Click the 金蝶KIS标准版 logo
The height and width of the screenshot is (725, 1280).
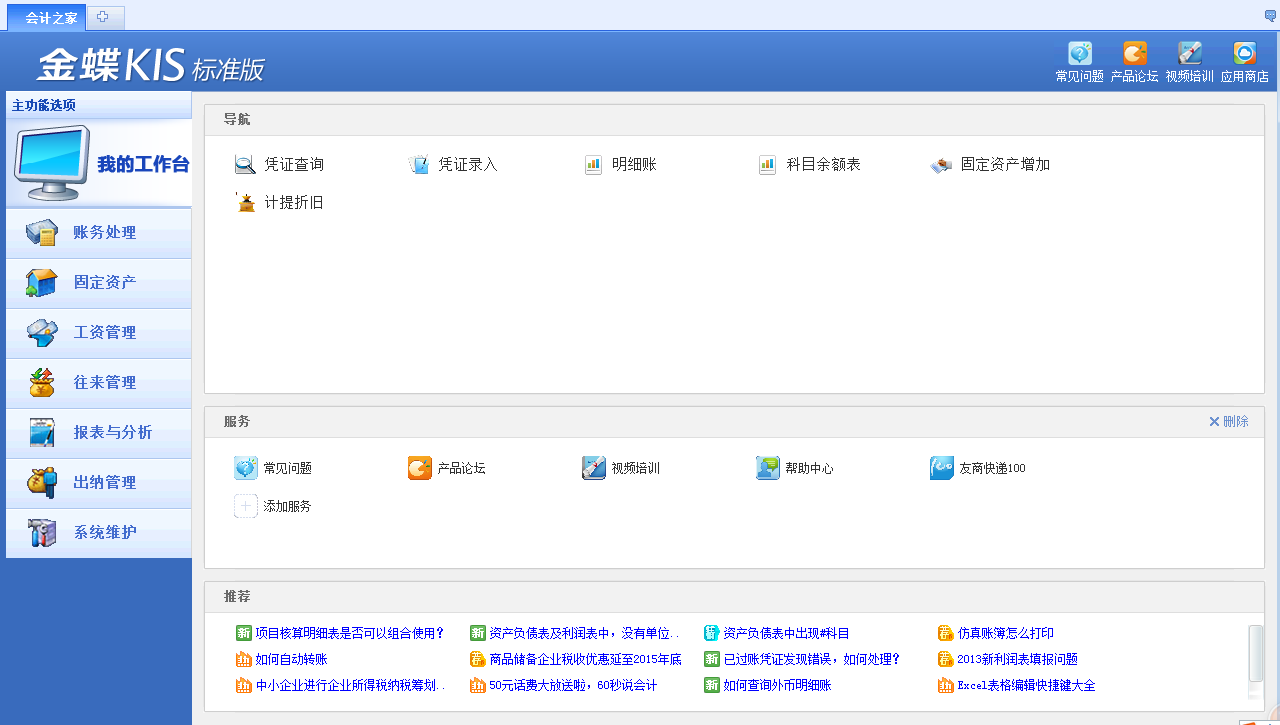pyautogui.click(x=151, y=65)
